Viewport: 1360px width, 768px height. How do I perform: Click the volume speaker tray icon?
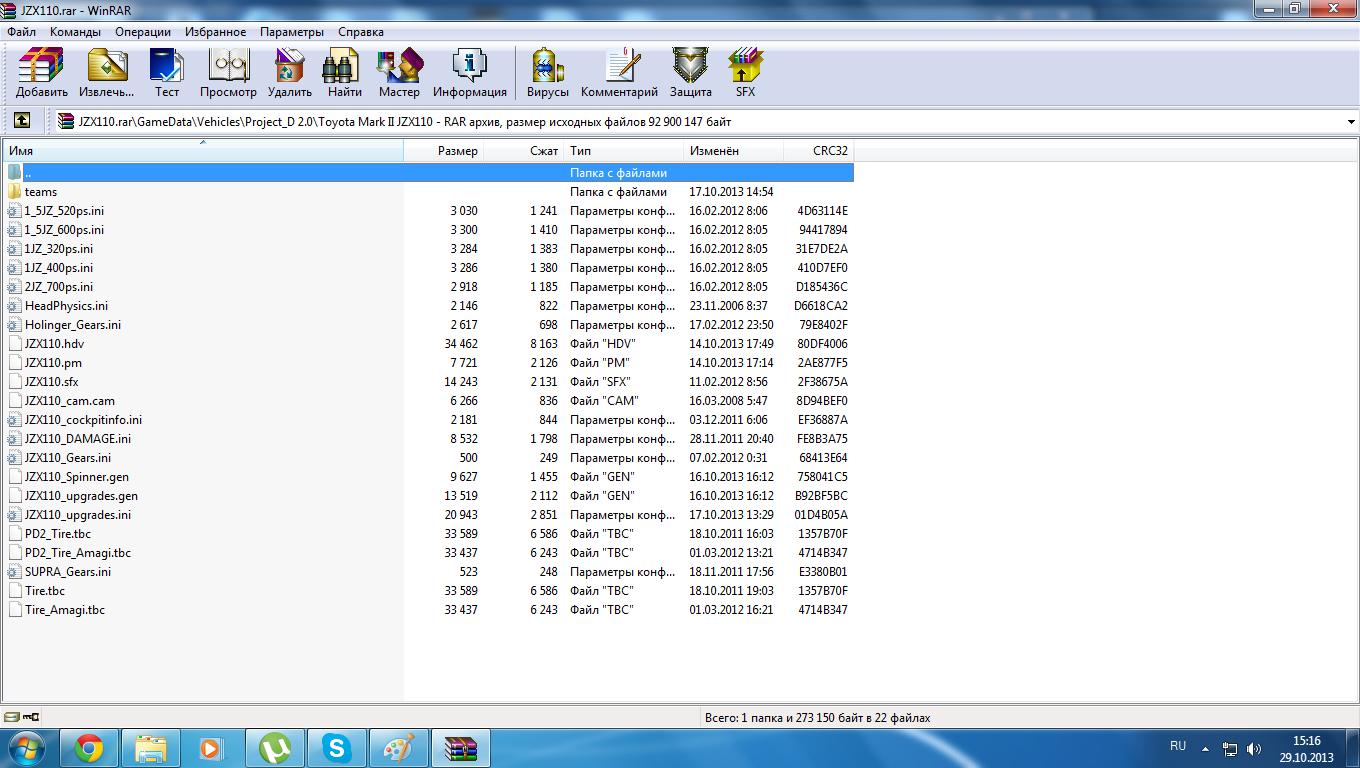point(1254,748)
